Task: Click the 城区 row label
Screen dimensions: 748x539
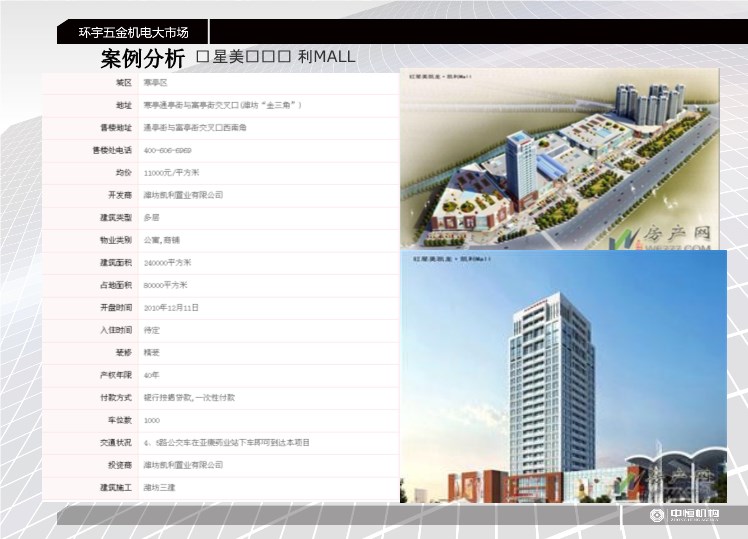Action: click(x=124, y=83)
